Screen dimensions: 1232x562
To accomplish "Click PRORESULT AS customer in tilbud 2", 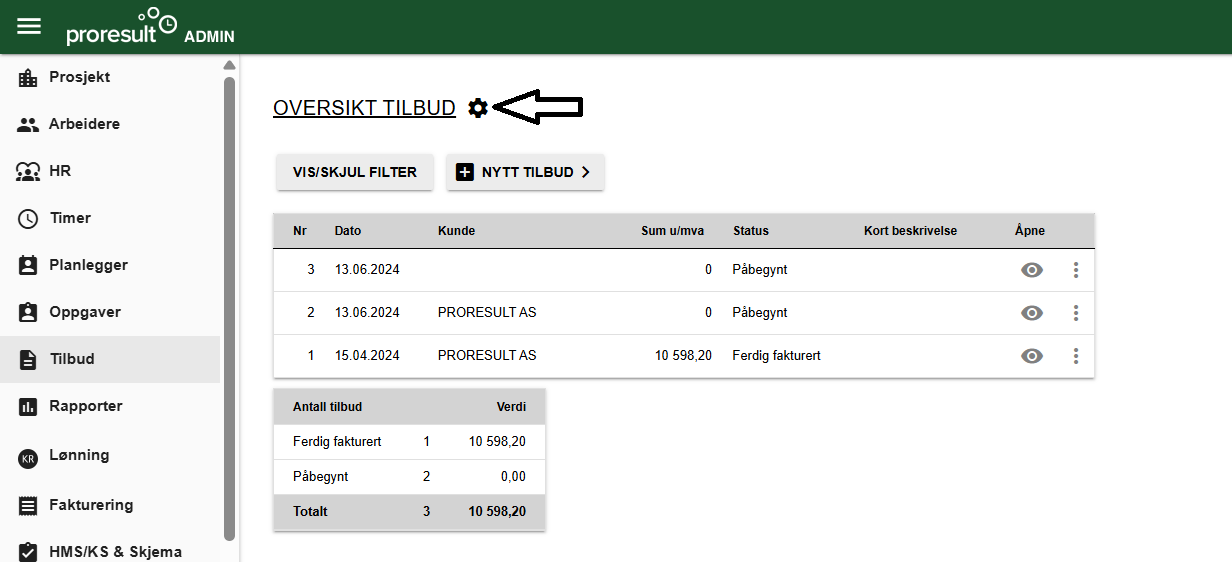I will (487, 313).
